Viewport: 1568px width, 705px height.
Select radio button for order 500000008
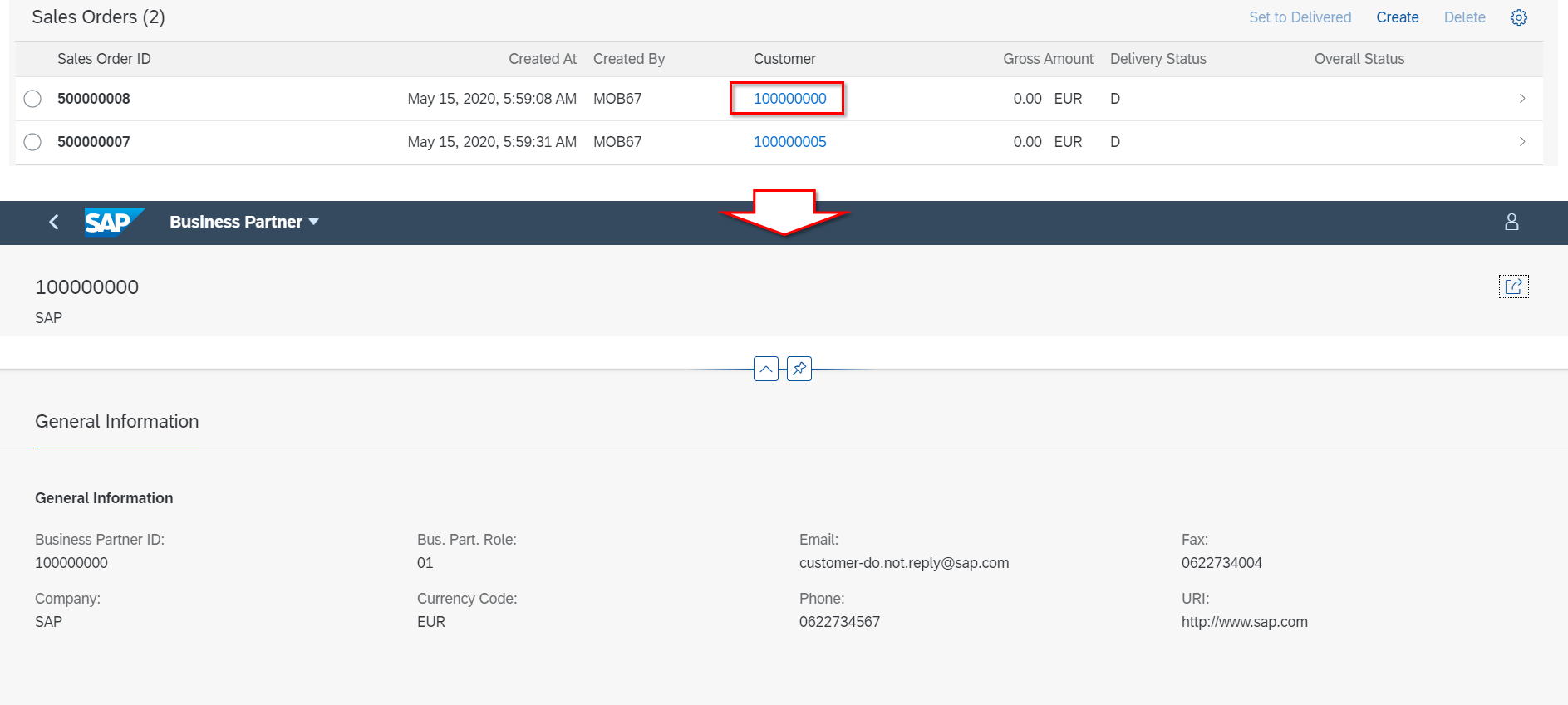click(32, 99)
